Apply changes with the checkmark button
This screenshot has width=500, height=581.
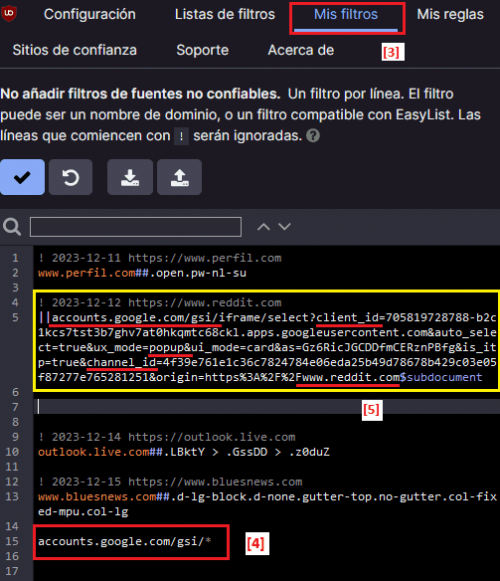pos(22,177)
